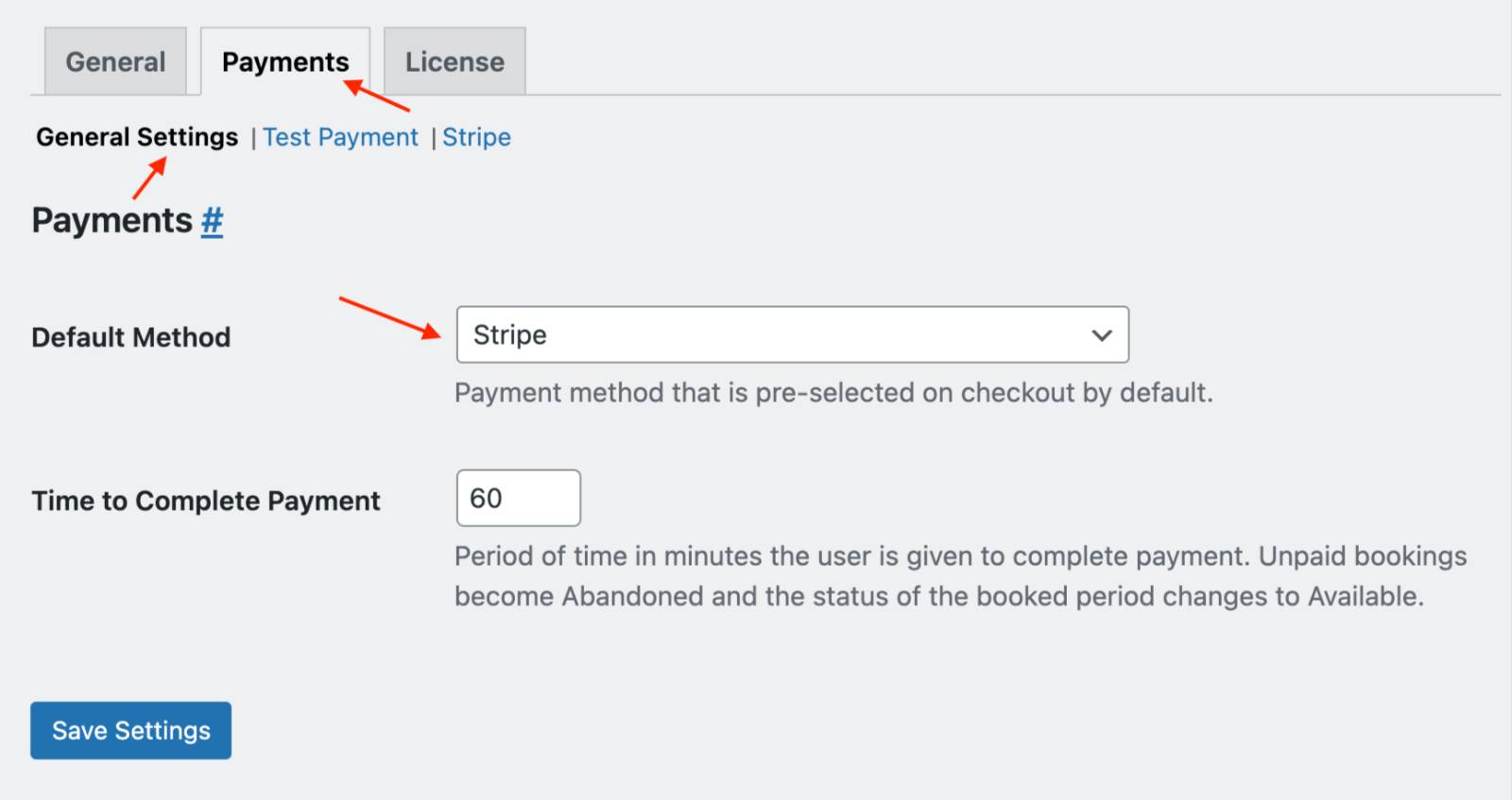Open the Default Method dropdown

pos(792,335)
